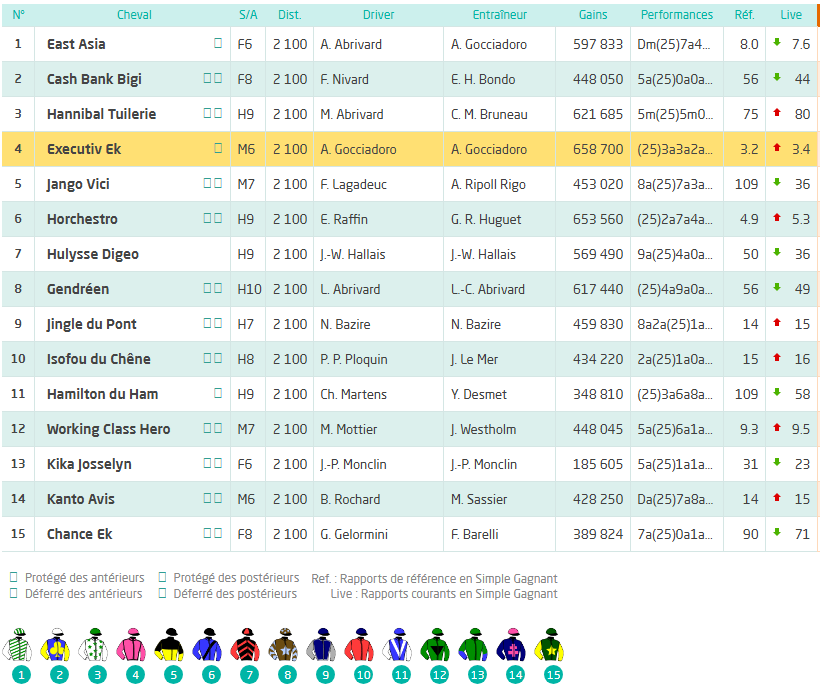This screenshot has width=820, height=699.
Task: Click the shoeing icon beside East Asia
Action: [218, 44]
